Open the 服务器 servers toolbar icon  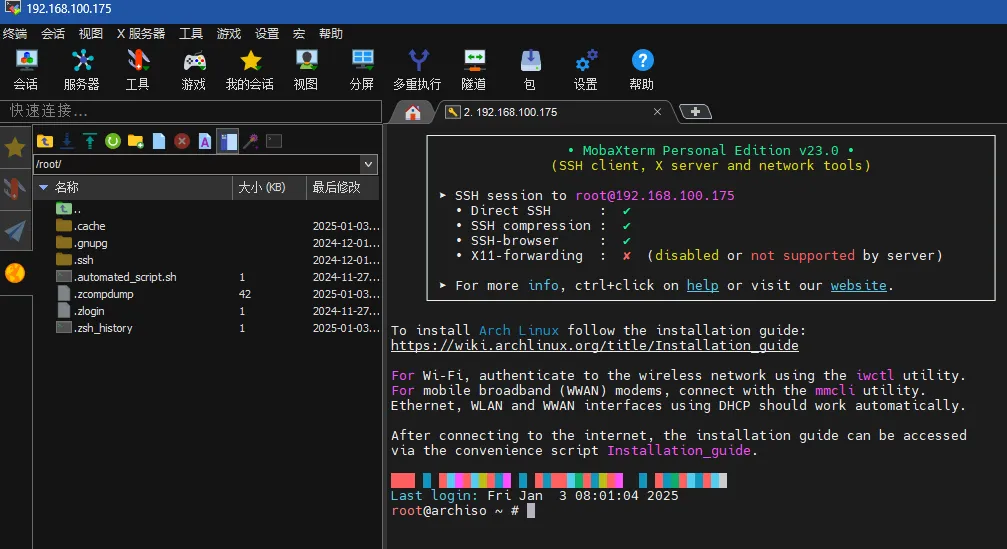click(x=82, y=69)
